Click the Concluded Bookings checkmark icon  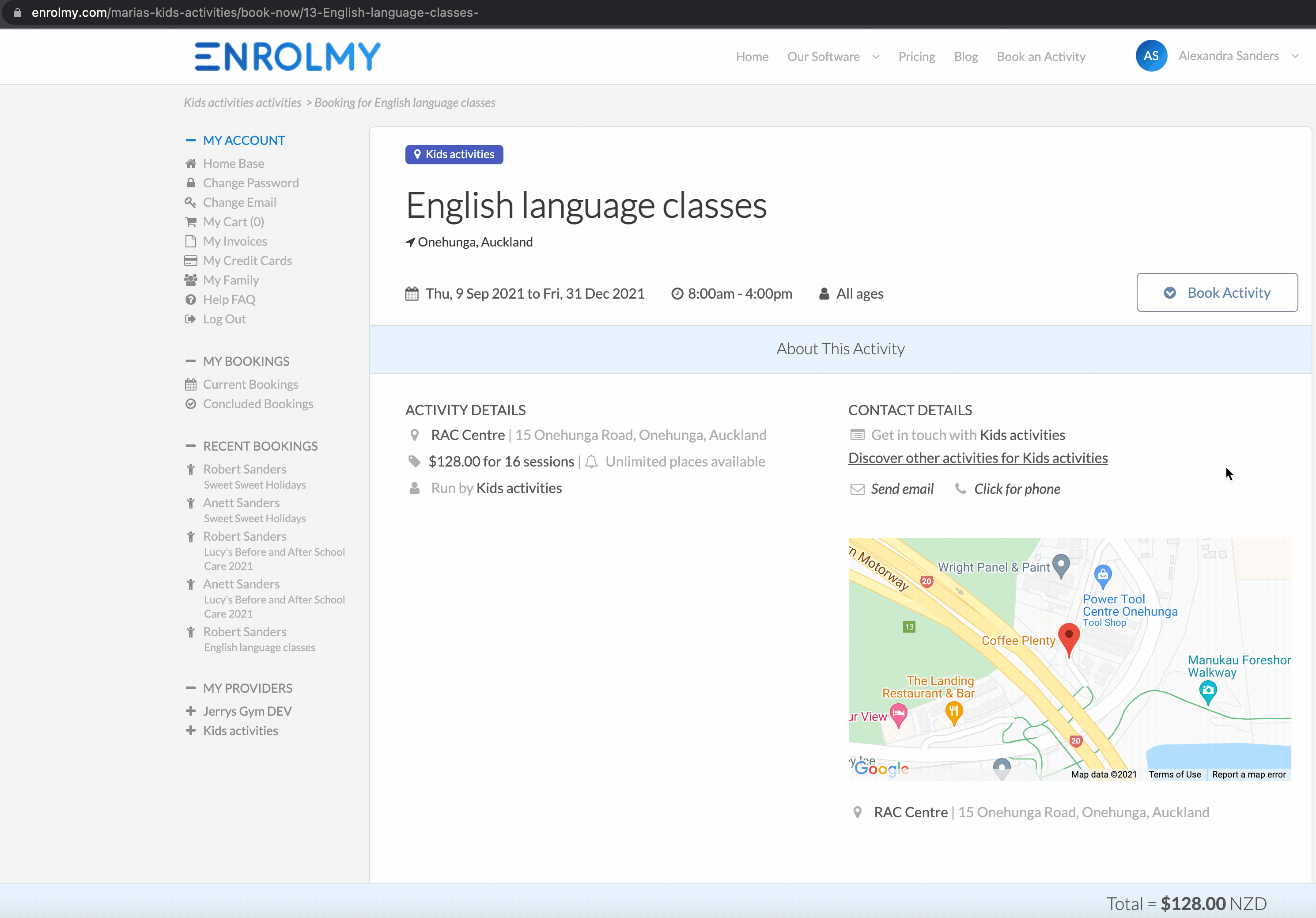pyautogui.click(x=191, y=404)
